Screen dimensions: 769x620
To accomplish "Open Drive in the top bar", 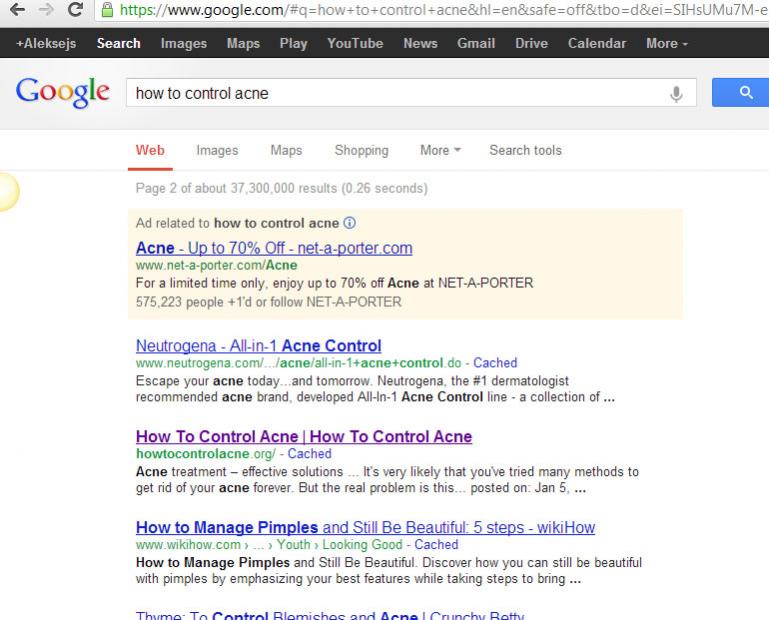I will 532,43.
